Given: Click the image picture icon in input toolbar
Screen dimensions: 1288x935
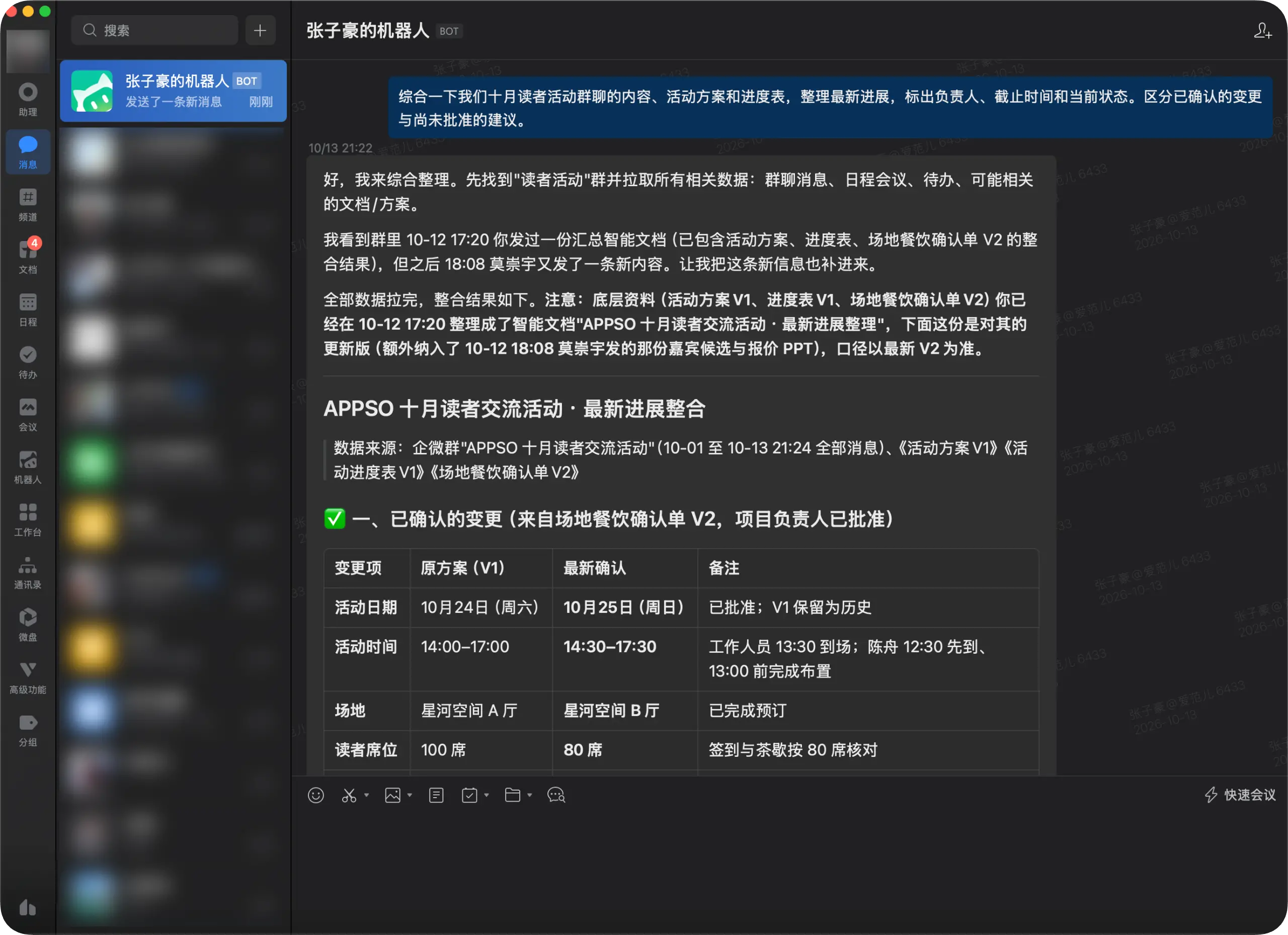Looking at the screenshot, I should point(392,795).
